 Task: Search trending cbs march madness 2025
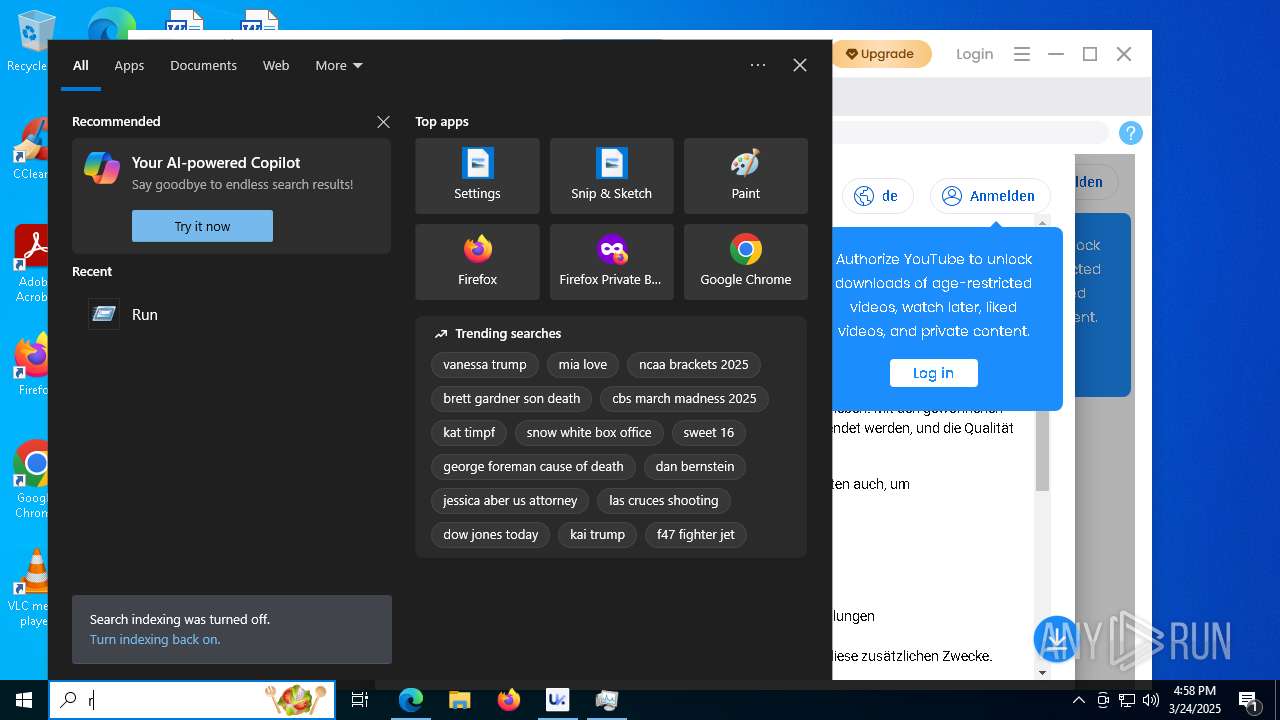(x=684, y=399)
